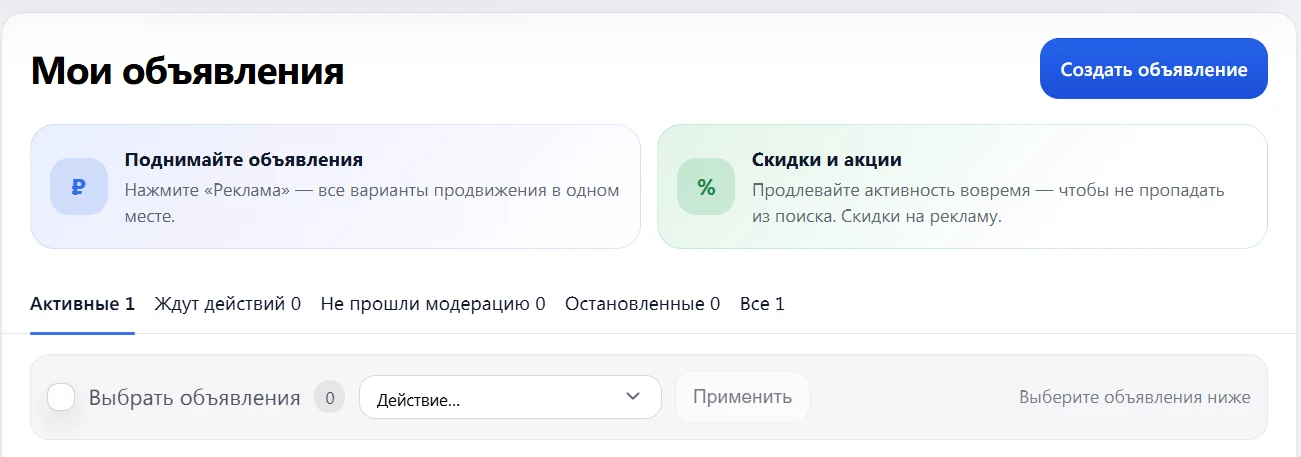Click the Мои объявления page heading
This screenshot has height=457, width=1301.
188,71
